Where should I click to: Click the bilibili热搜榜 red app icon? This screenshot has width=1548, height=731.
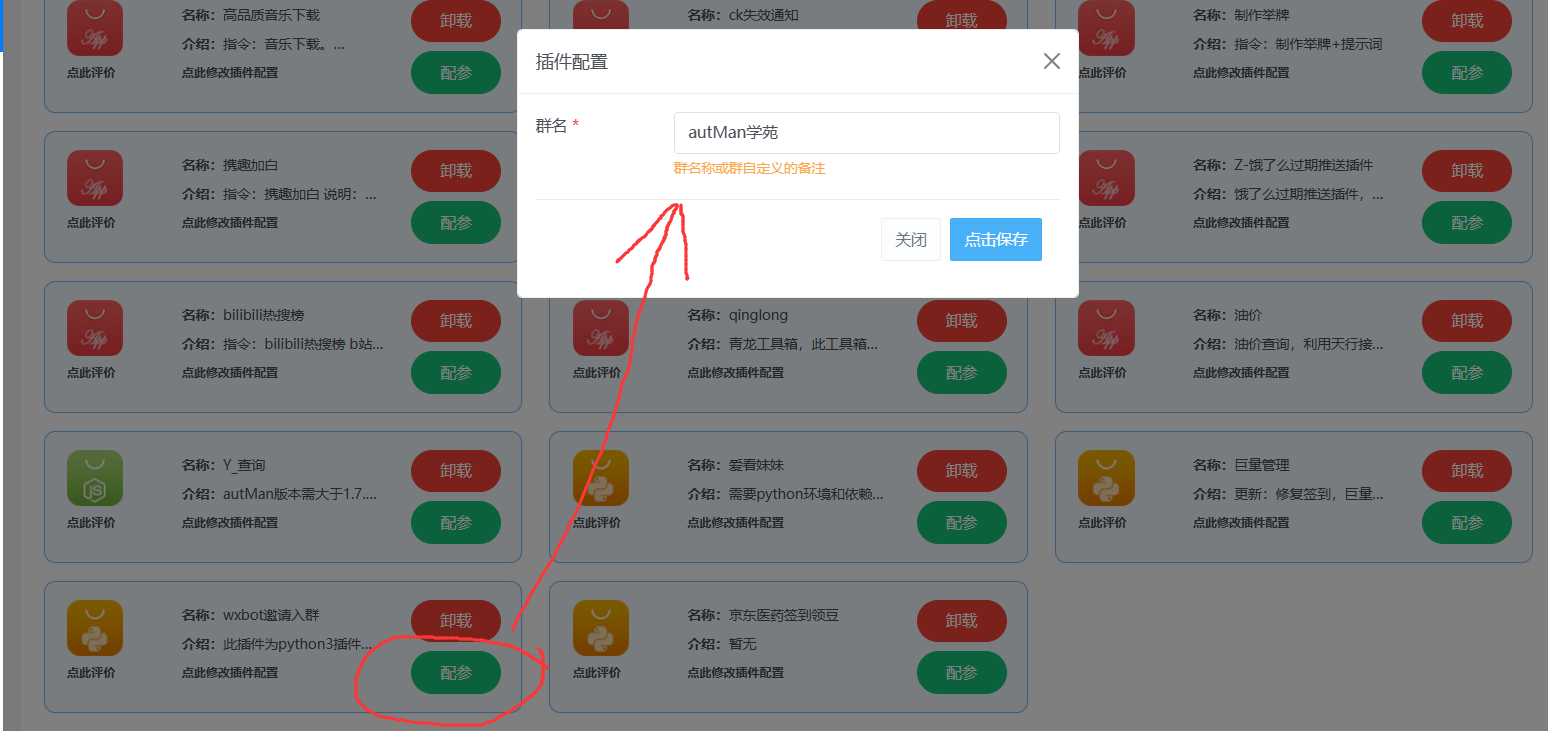(x=95, y=328)
